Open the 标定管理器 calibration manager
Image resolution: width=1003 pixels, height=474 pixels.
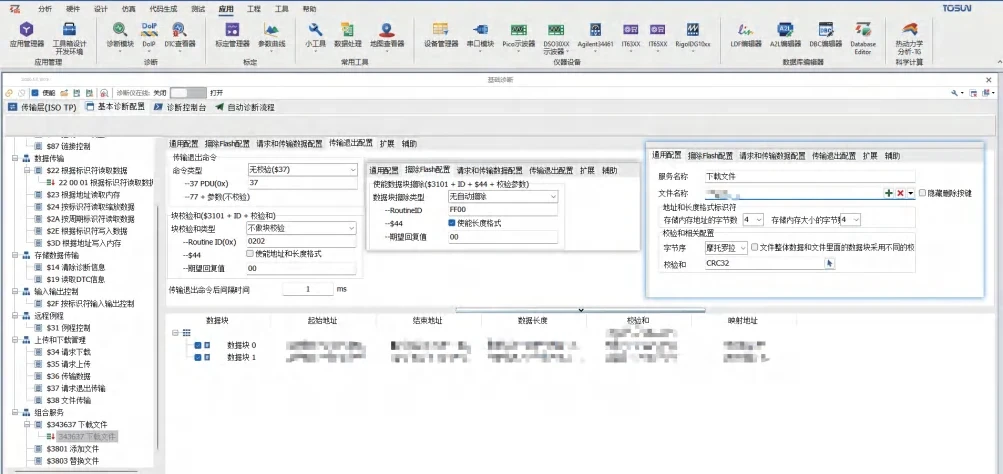232,35
